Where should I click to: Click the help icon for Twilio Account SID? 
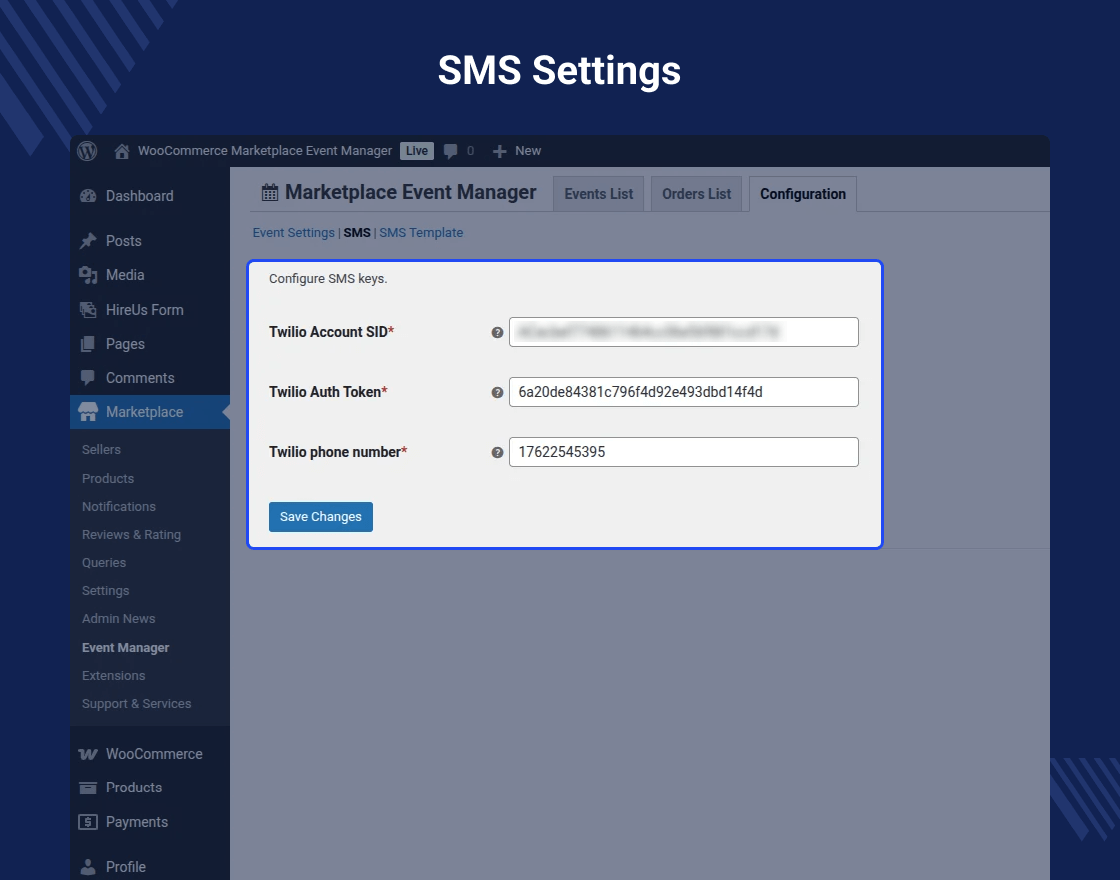point(497,332)
